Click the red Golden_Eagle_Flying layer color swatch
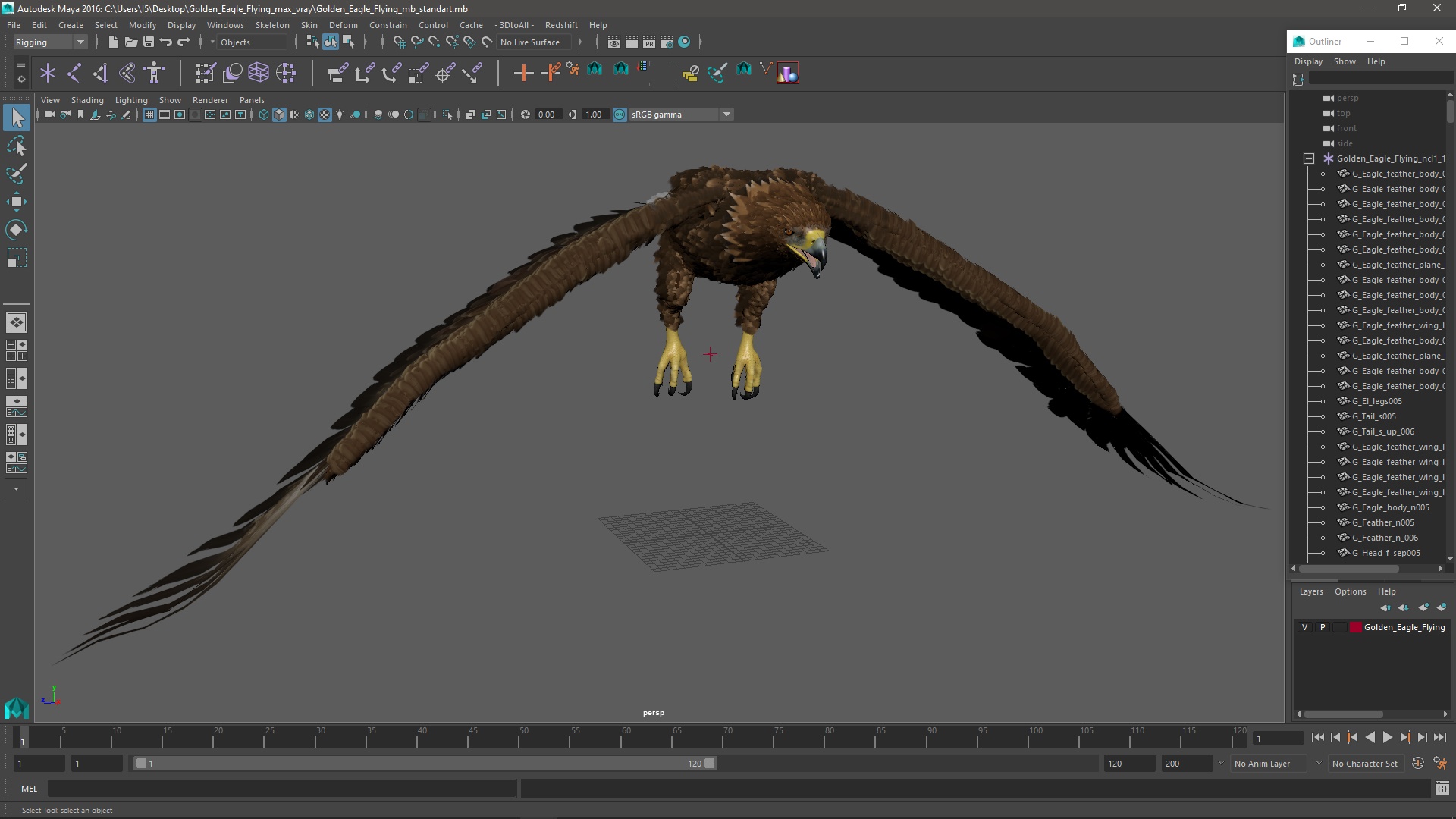Image resolution: width=1456 pixels, height=819 pixels. [x=1355, y=627]
